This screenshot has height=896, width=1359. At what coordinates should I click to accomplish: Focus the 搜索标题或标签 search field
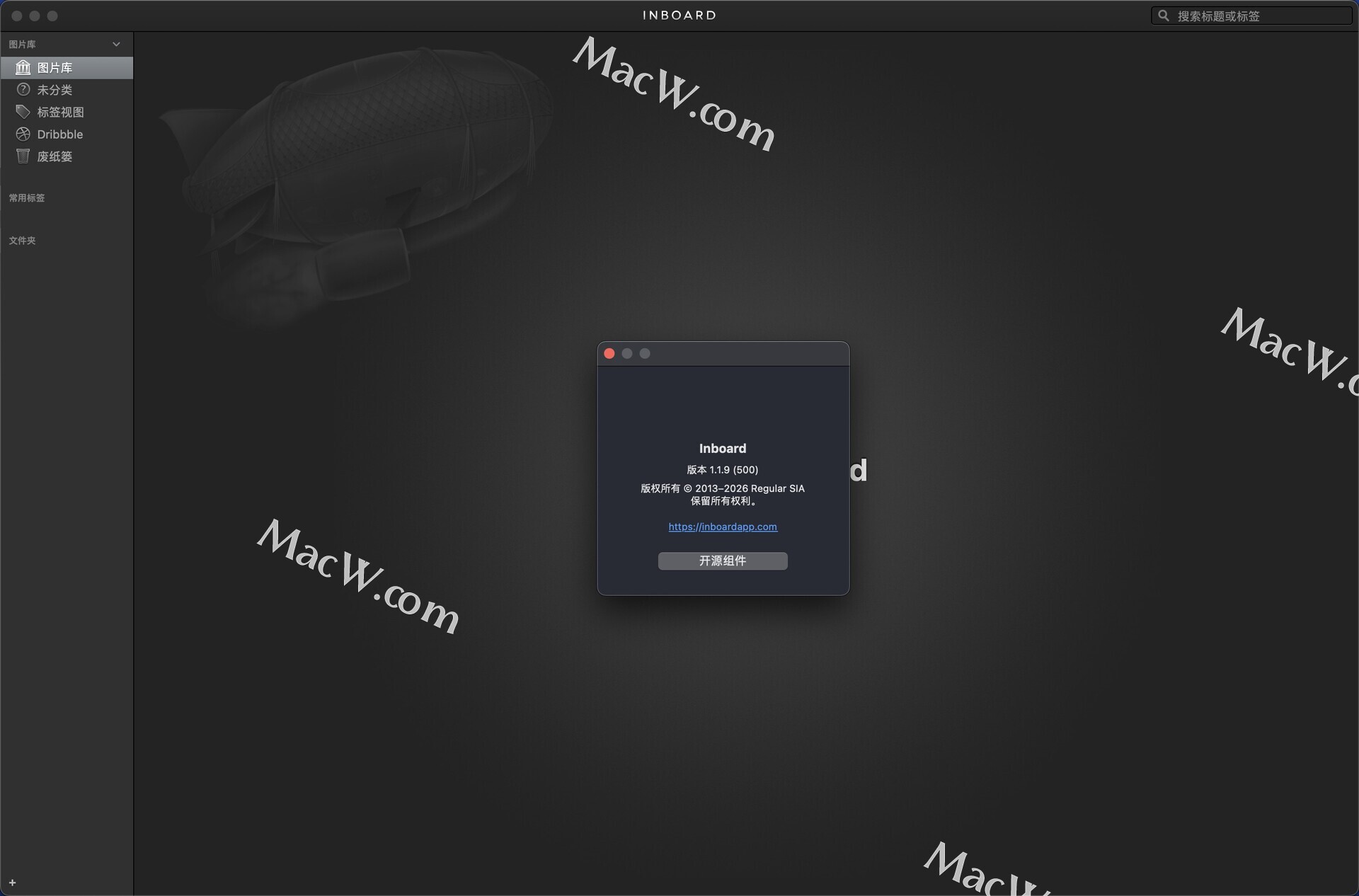click(x=1260, y=16)
